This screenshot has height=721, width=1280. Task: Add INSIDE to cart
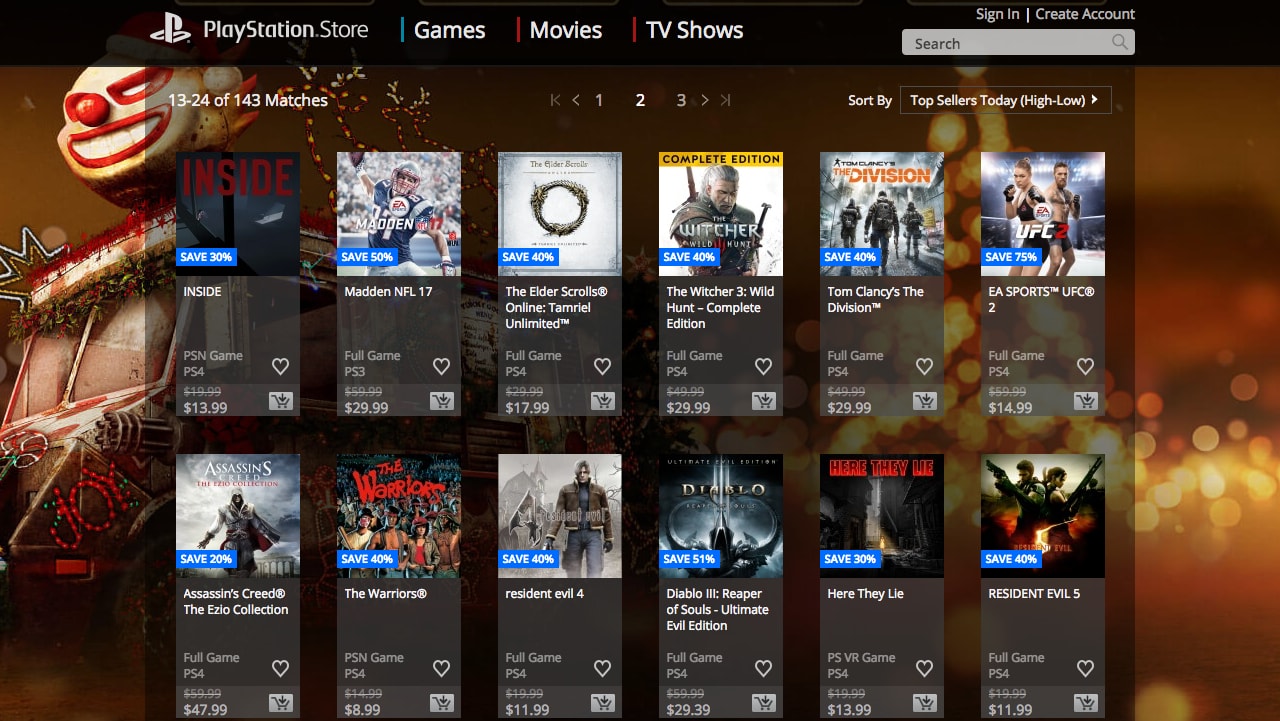(280, 401)
